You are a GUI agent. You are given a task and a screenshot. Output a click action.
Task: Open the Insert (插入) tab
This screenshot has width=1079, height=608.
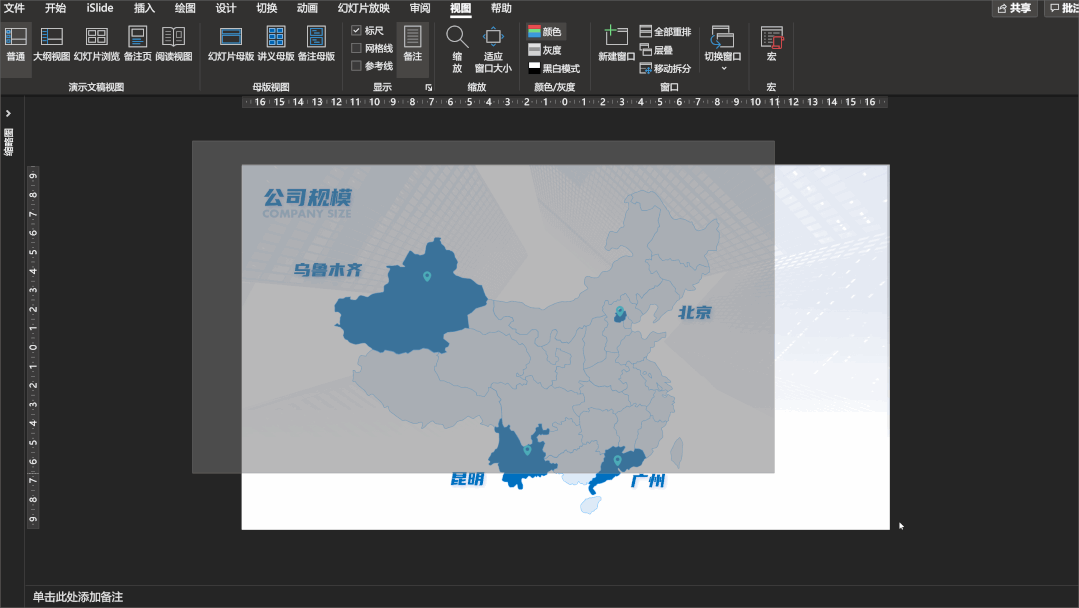tap(144, 8)
